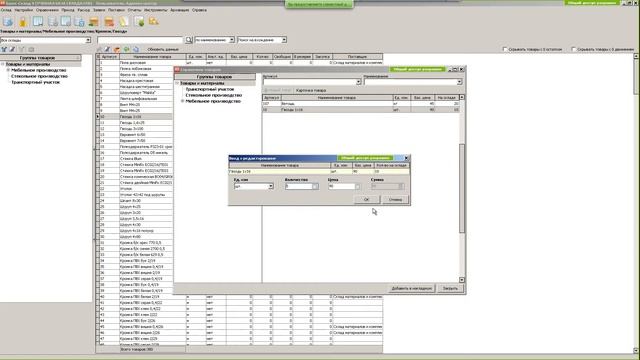Click the main window's right vertical scrollbar
The image size is (640, 360).
click(x=636, y=203)
